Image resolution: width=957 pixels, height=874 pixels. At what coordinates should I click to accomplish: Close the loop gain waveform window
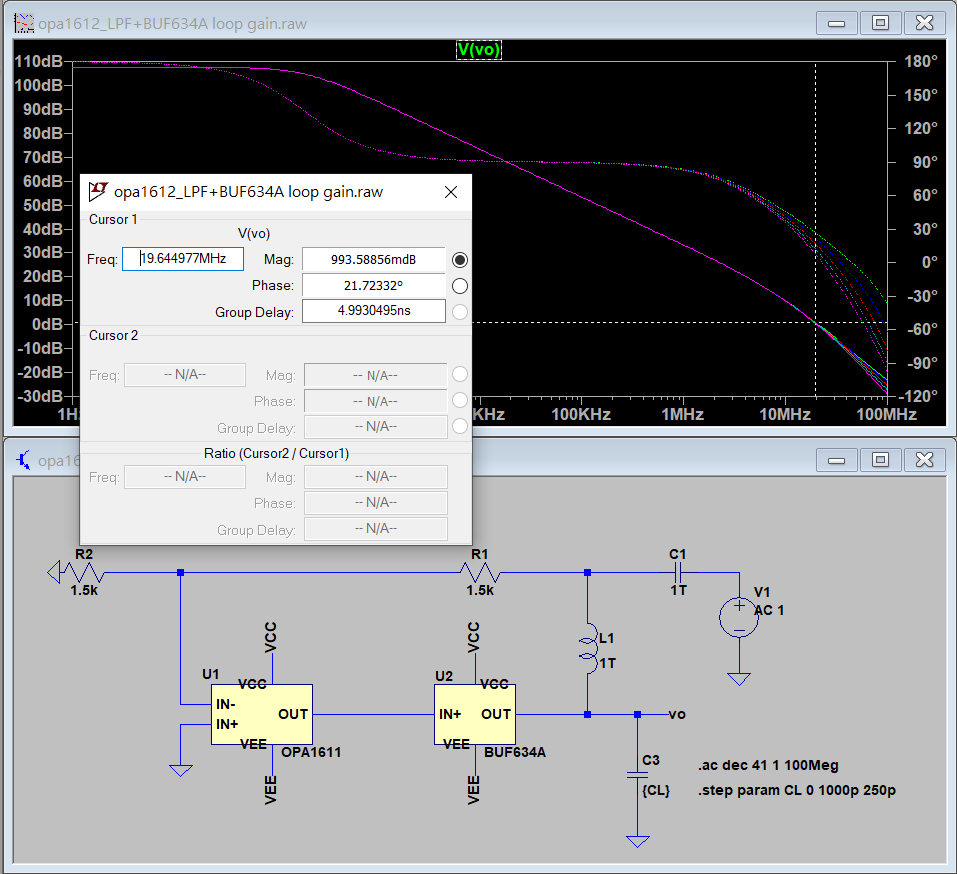click(x=925, y=23)
